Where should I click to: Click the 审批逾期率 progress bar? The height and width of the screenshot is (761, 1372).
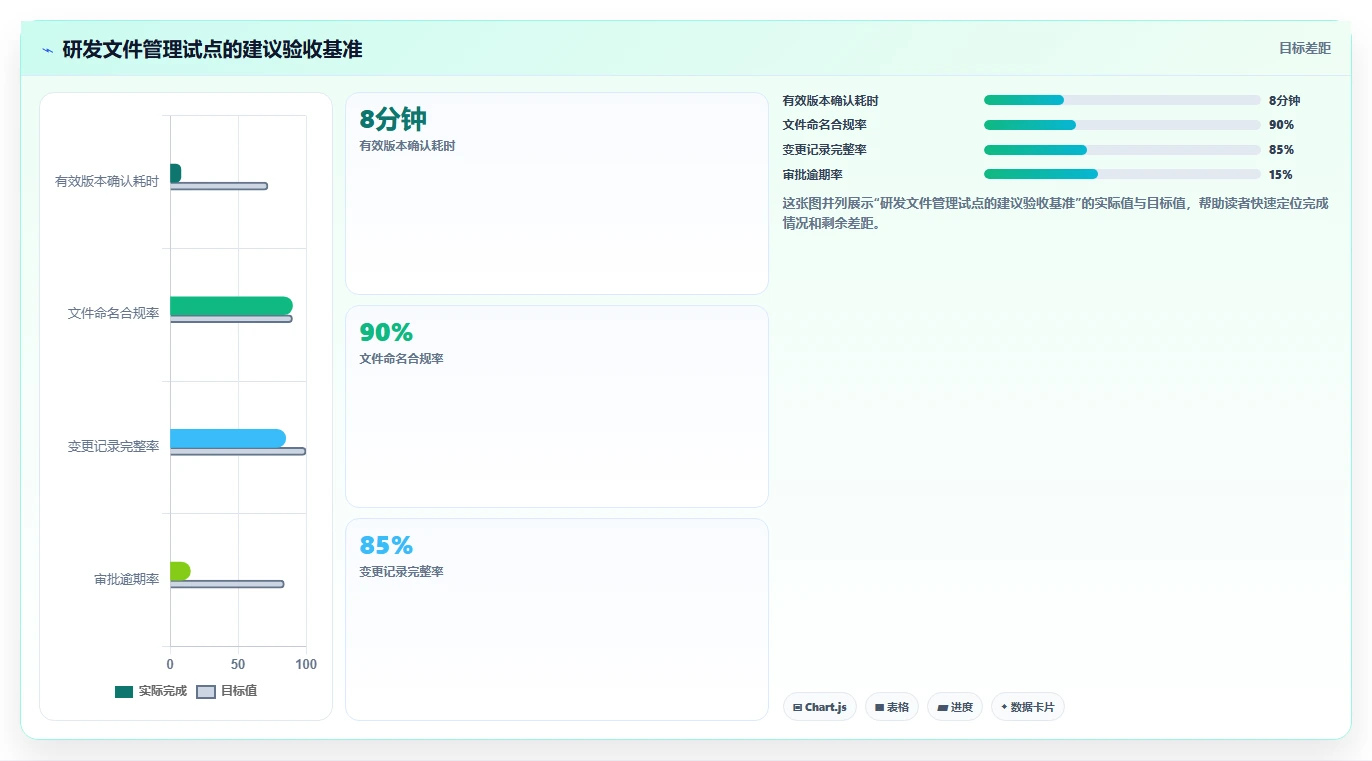pos(1122,174)
